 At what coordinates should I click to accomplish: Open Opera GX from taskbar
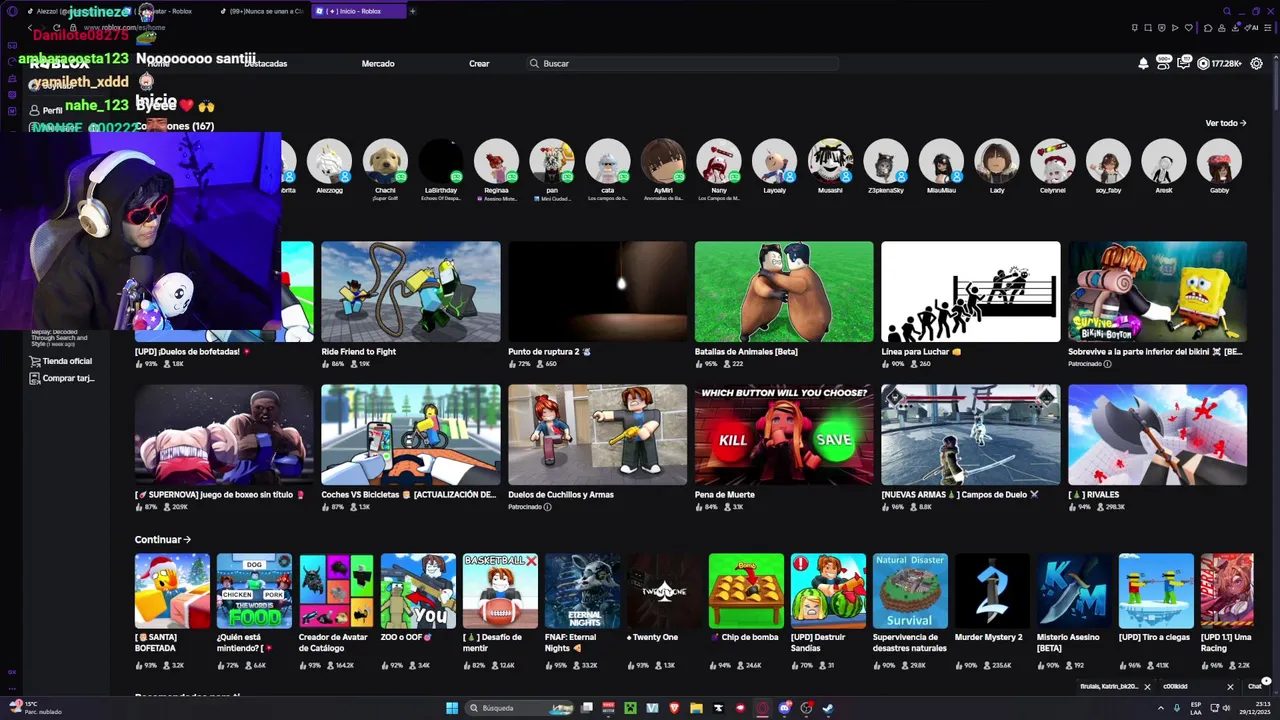tap(762, 708)
